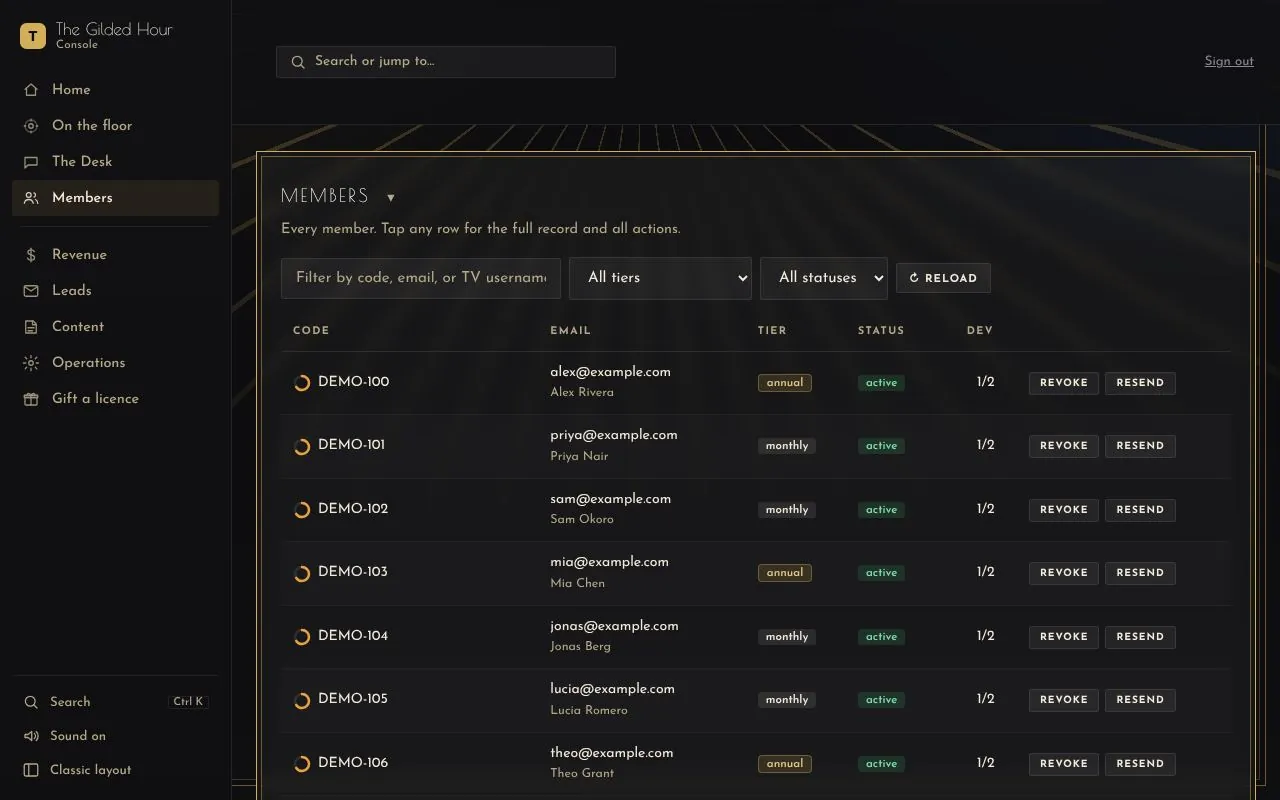
Task: Click the Sign out link
Action: [x=1229, y=61]
